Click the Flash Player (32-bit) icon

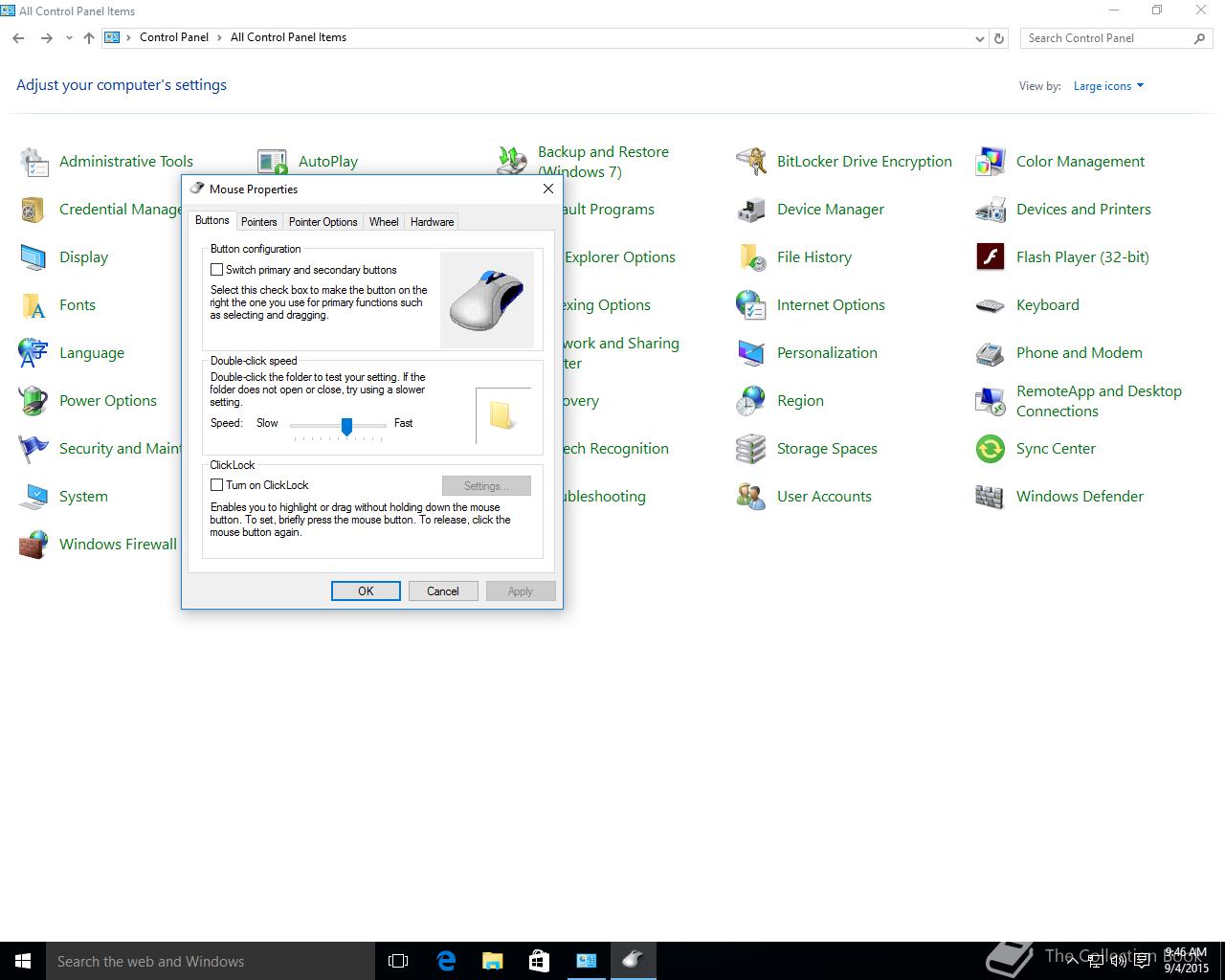[991, 257]
